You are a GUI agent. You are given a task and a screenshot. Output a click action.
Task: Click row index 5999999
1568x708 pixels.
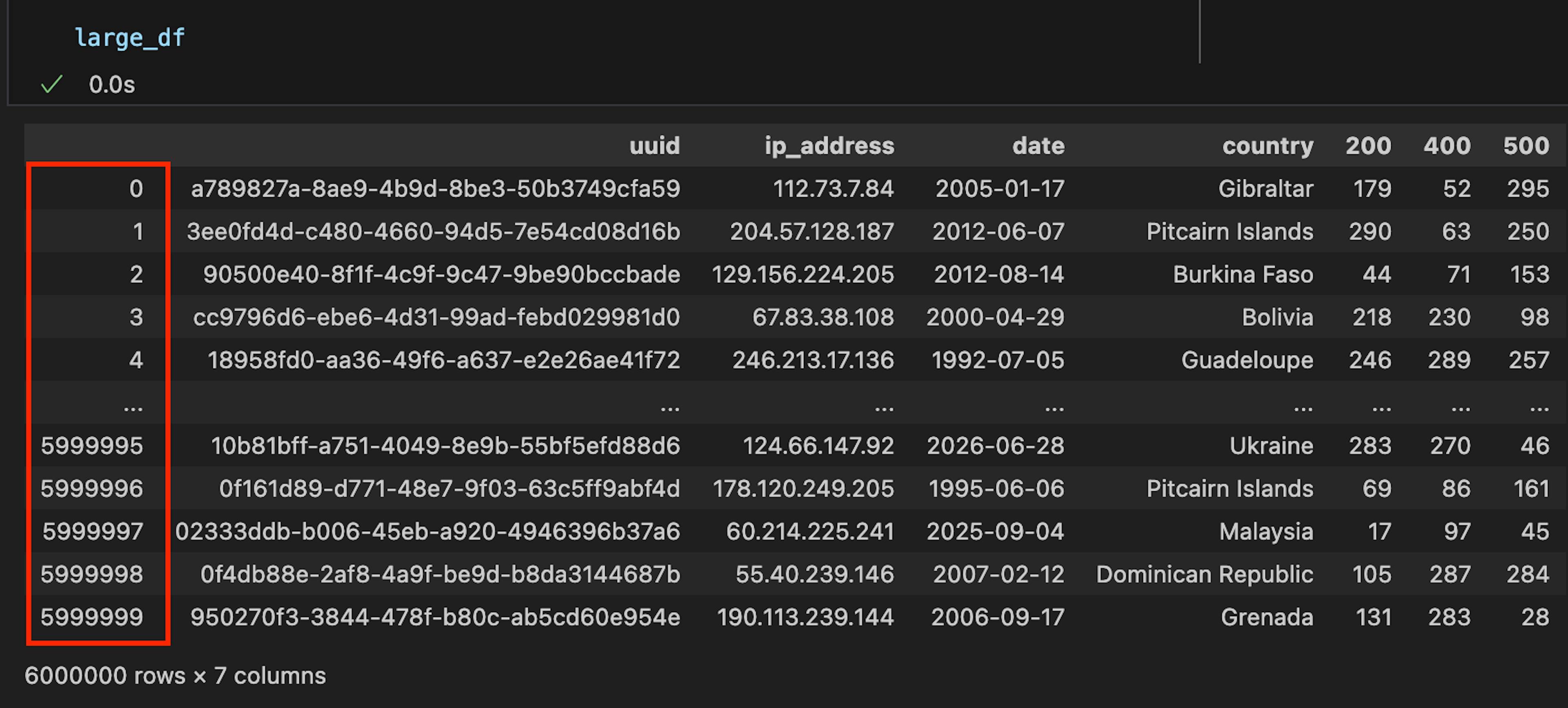pyautogui.click(x=92, y=617)
